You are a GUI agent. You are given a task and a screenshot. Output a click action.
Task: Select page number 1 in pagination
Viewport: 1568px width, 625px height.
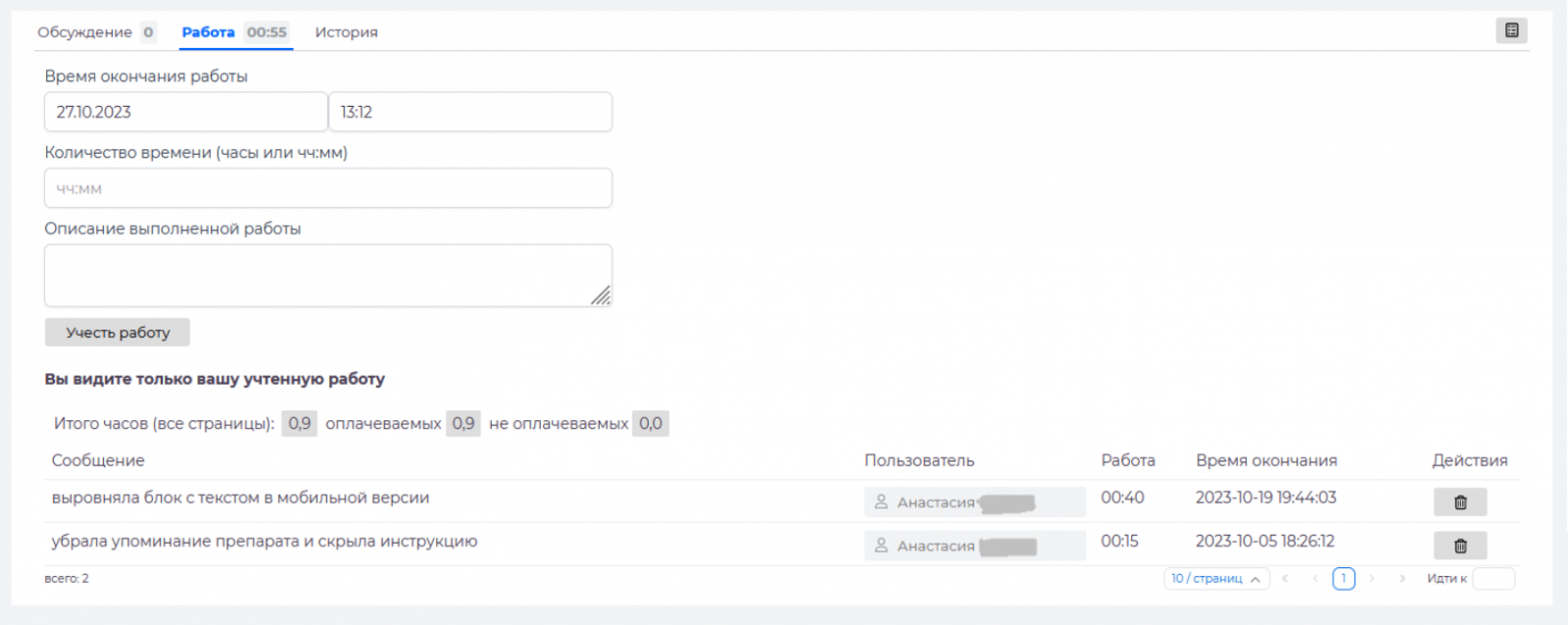click(1344, 579)
